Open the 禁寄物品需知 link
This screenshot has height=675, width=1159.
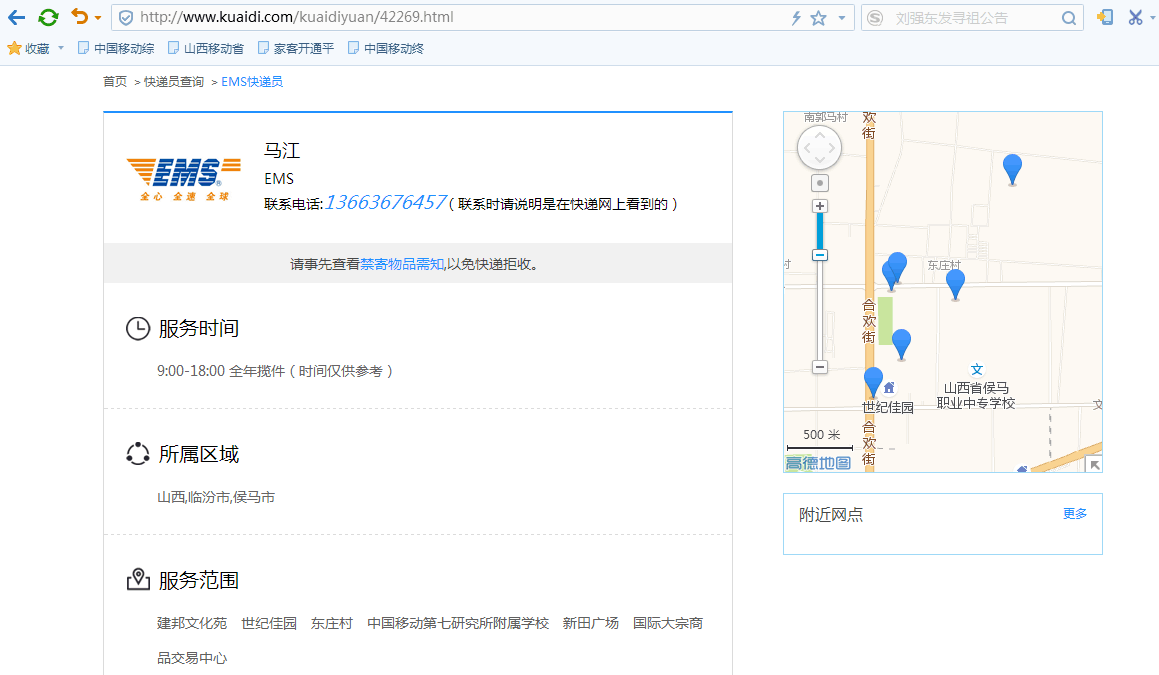402,264
